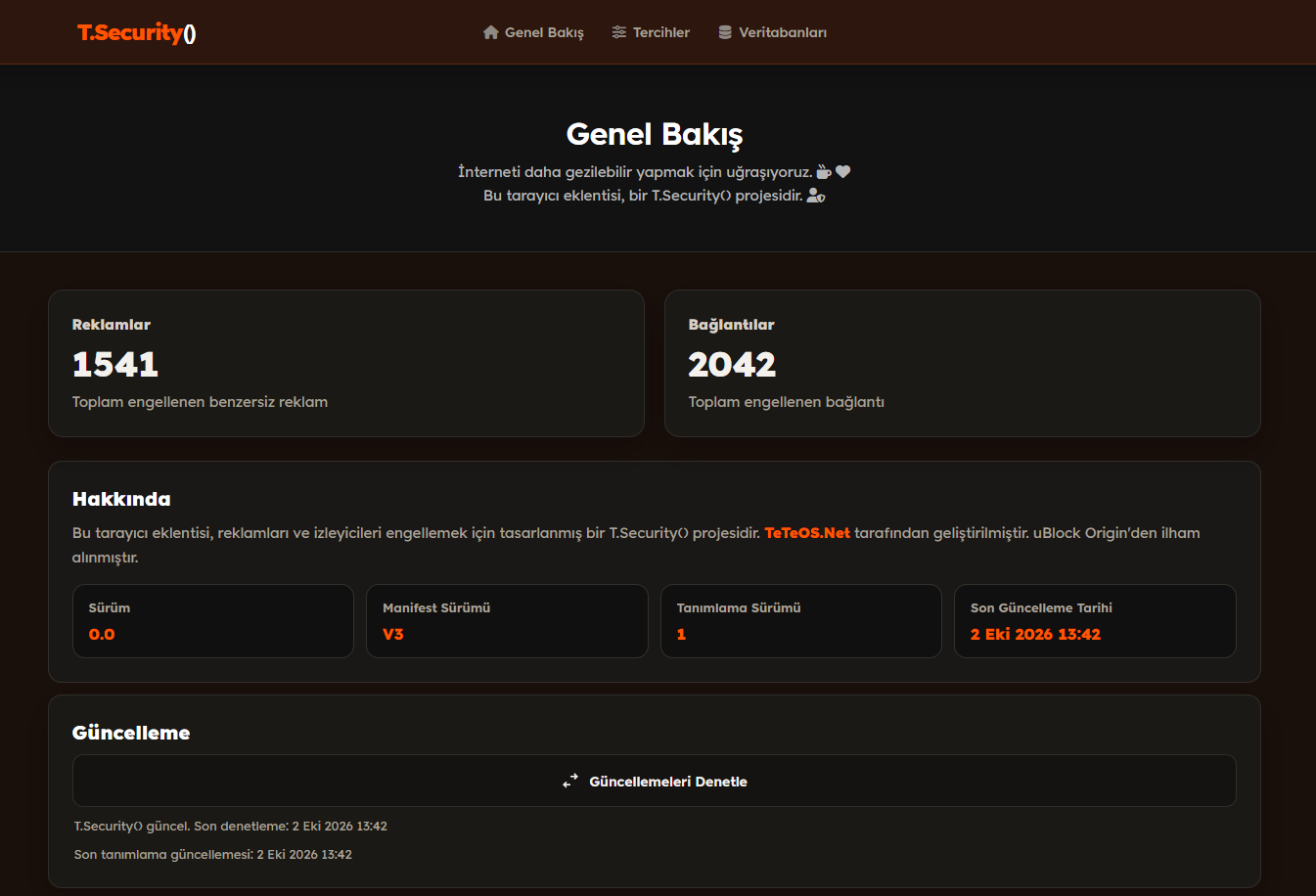Click the Tanımlama Sürümü label

[x=739, y=607]
